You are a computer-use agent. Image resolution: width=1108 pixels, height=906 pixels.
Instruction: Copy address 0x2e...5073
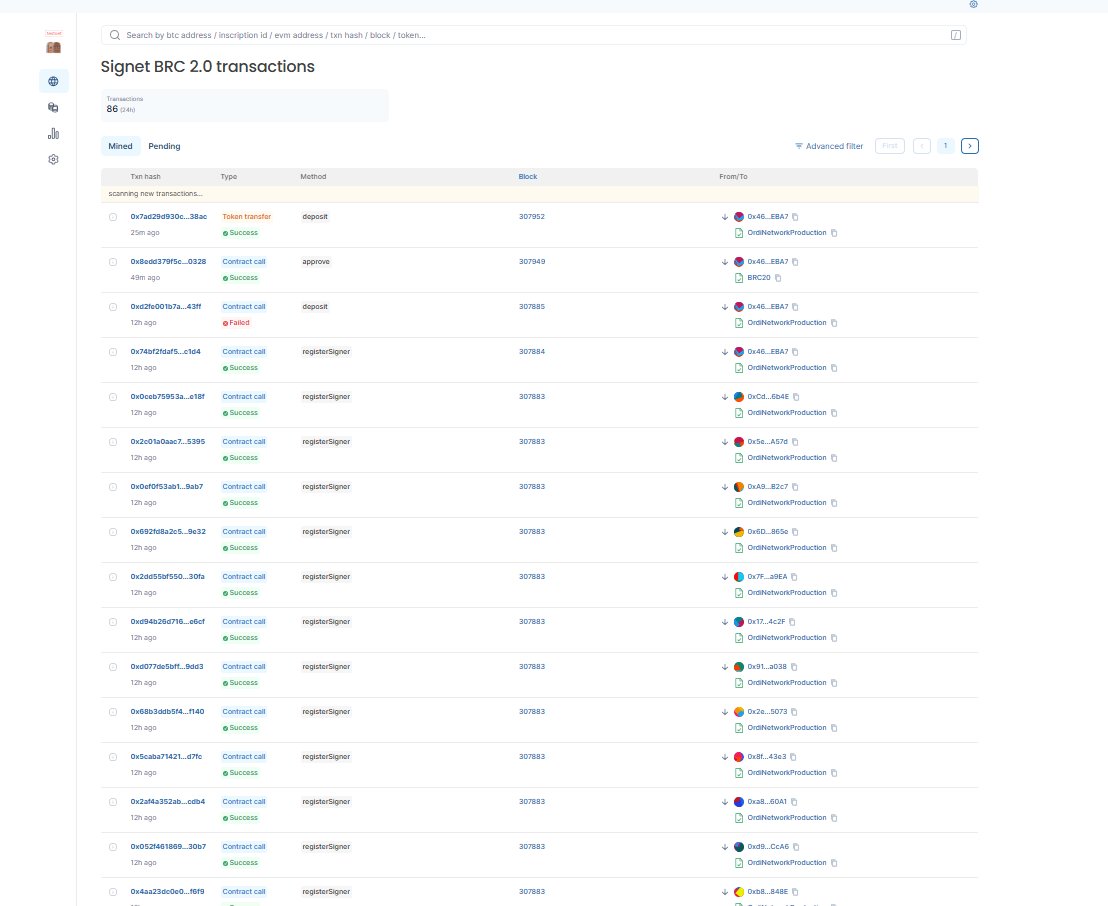coord(794,712)
